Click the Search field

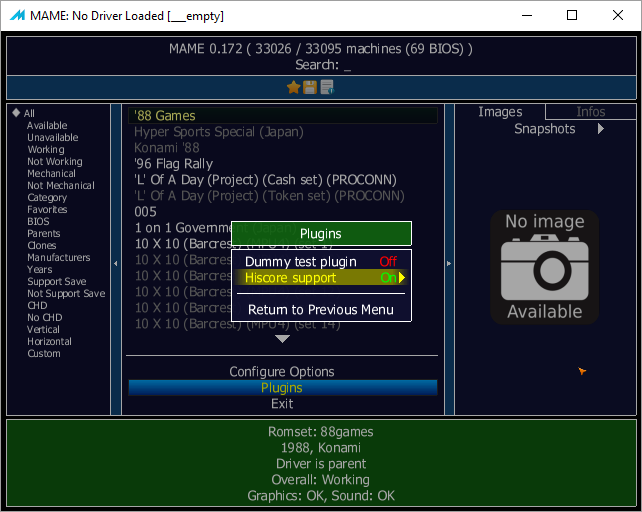(x=323, y=65)
